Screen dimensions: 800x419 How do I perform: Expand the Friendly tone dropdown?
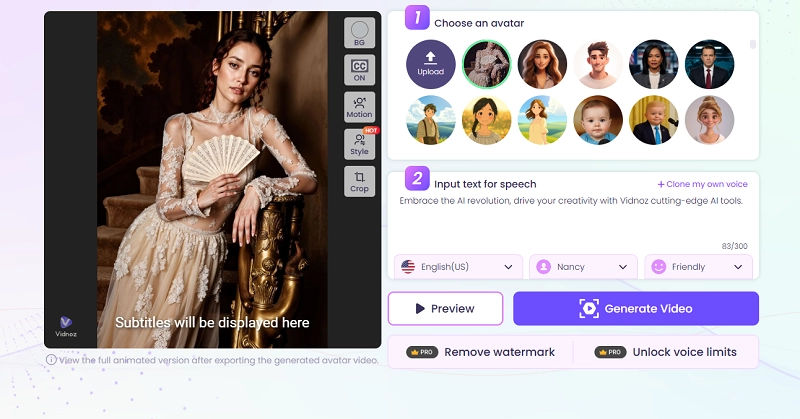(x=698, y=267)
